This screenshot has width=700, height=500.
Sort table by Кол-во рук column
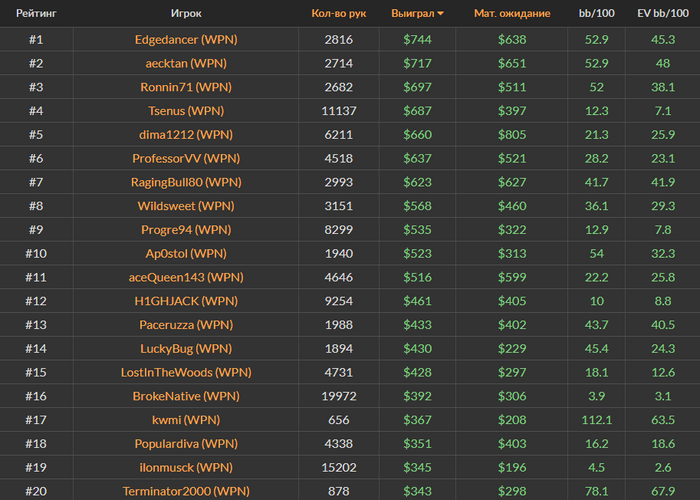pos(338,14)
